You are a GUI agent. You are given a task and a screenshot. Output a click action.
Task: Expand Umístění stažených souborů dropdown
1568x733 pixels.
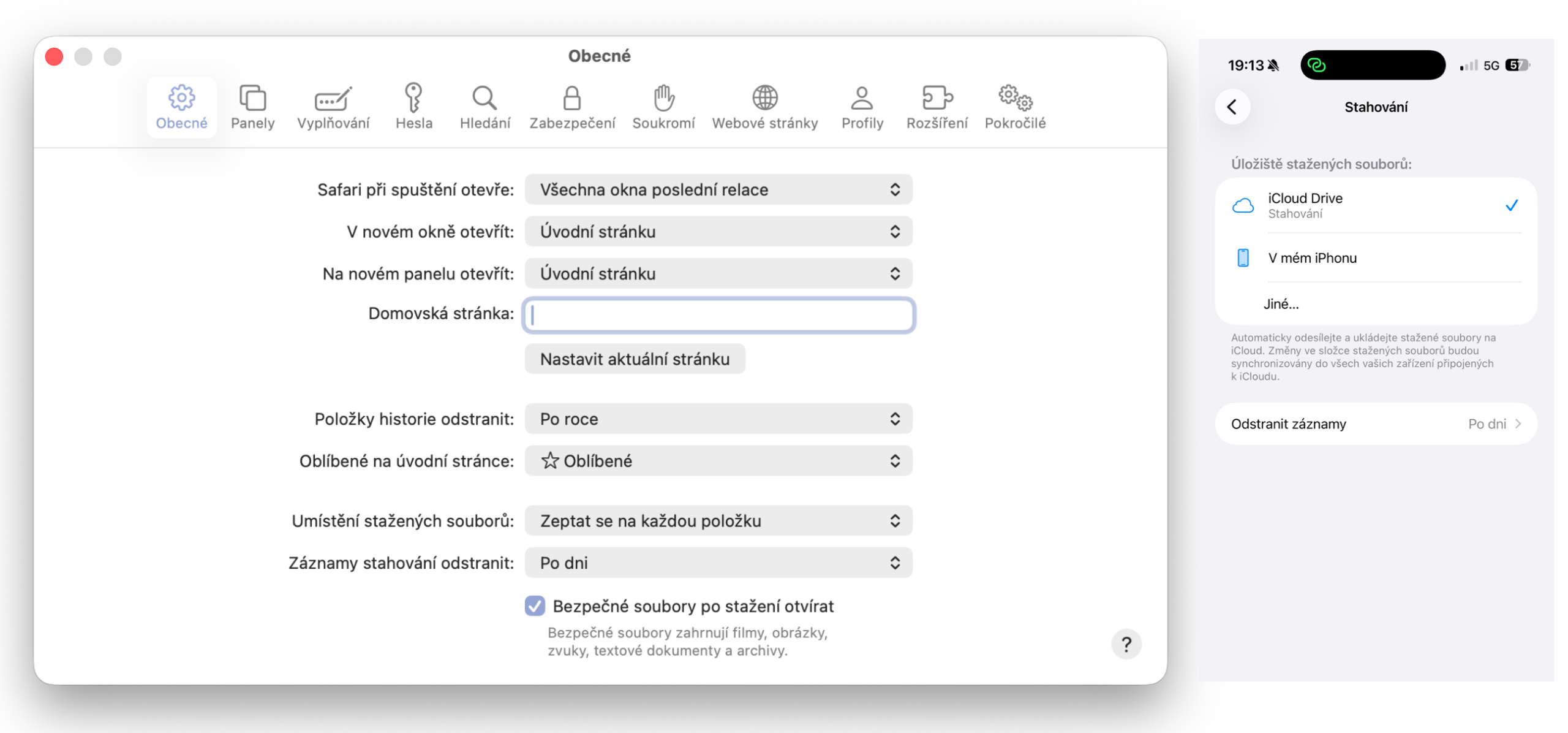(717, 520)
